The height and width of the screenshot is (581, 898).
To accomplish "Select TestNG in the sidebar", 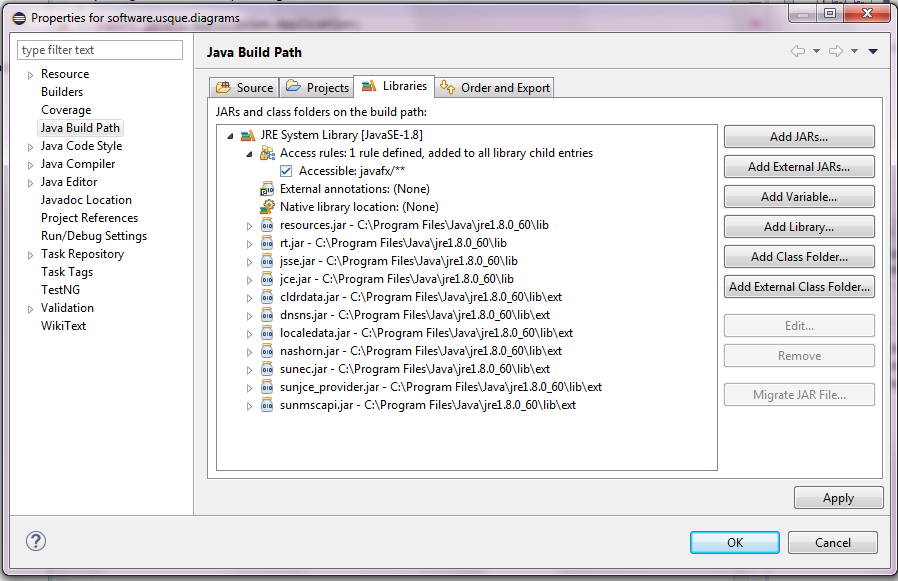I will pos(60,290).
